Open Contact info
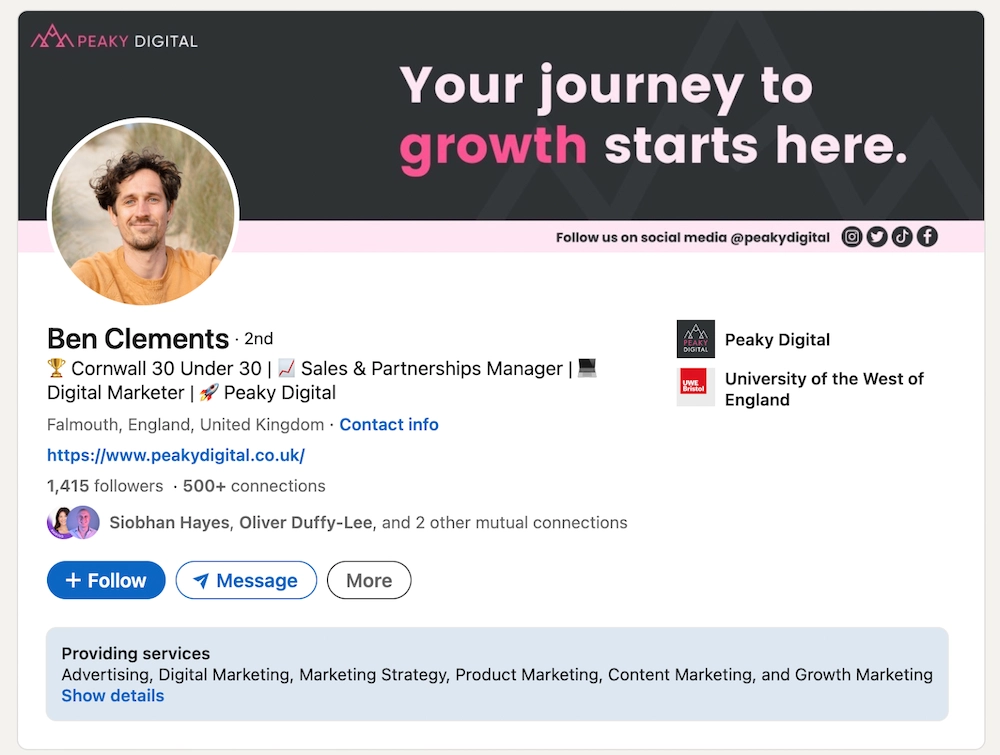This screenshot has width=1000, height=755. pos(389,424)
